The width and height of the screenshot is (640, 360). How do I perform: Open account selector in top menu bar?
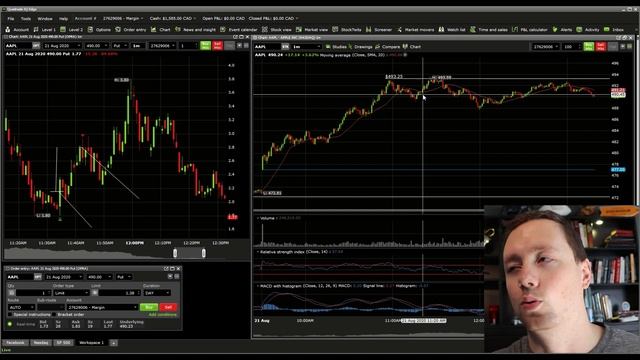click(x=123, y=18)
